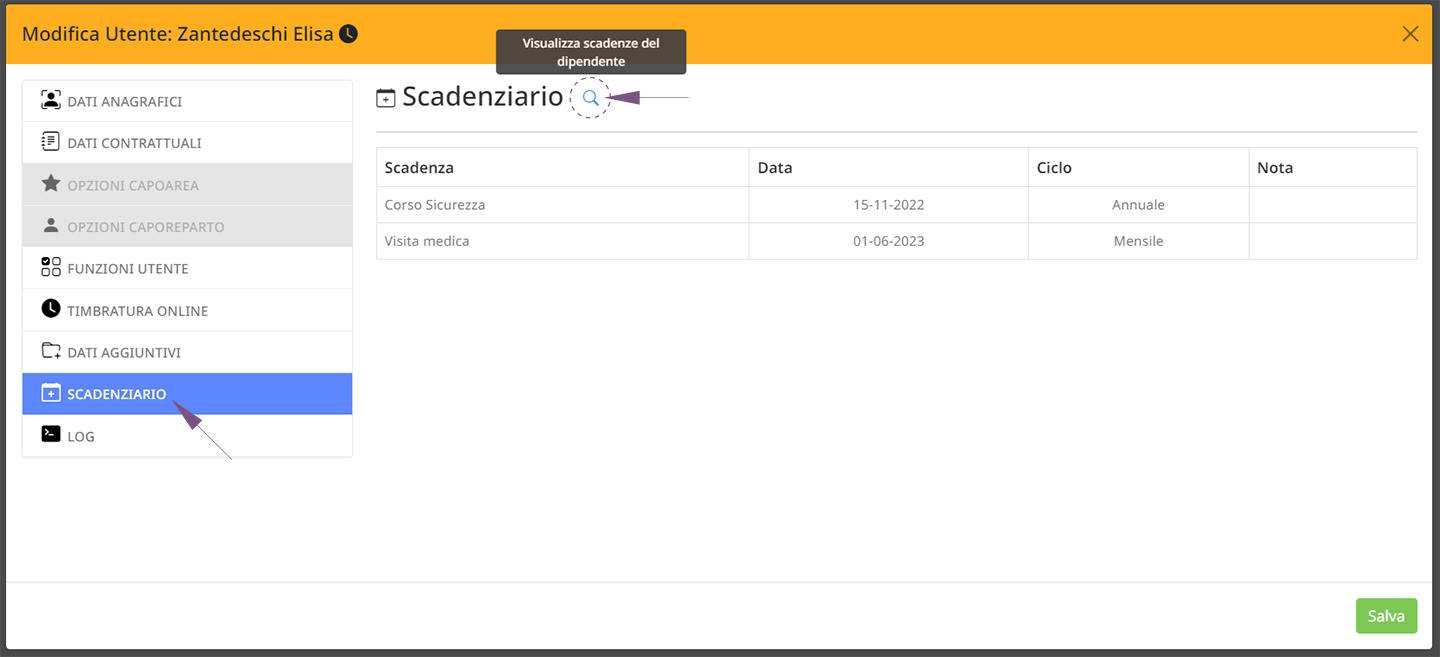Click the checklist grid icon of Funzioni Utente
Image resolution: width=1440 pixels, height=657 pixels.
click(x=51, y=267)
